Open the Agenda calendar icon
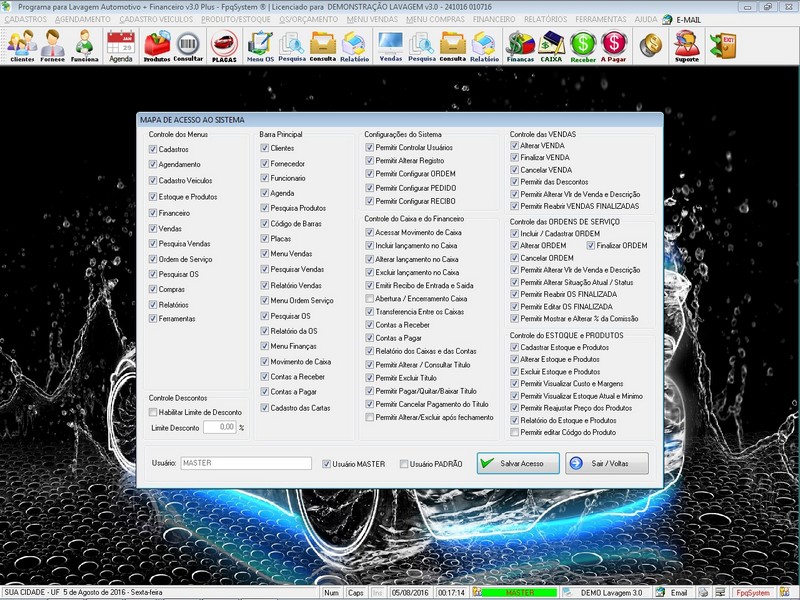The height and width of the screenshot is (600, 800). point(120,45)
